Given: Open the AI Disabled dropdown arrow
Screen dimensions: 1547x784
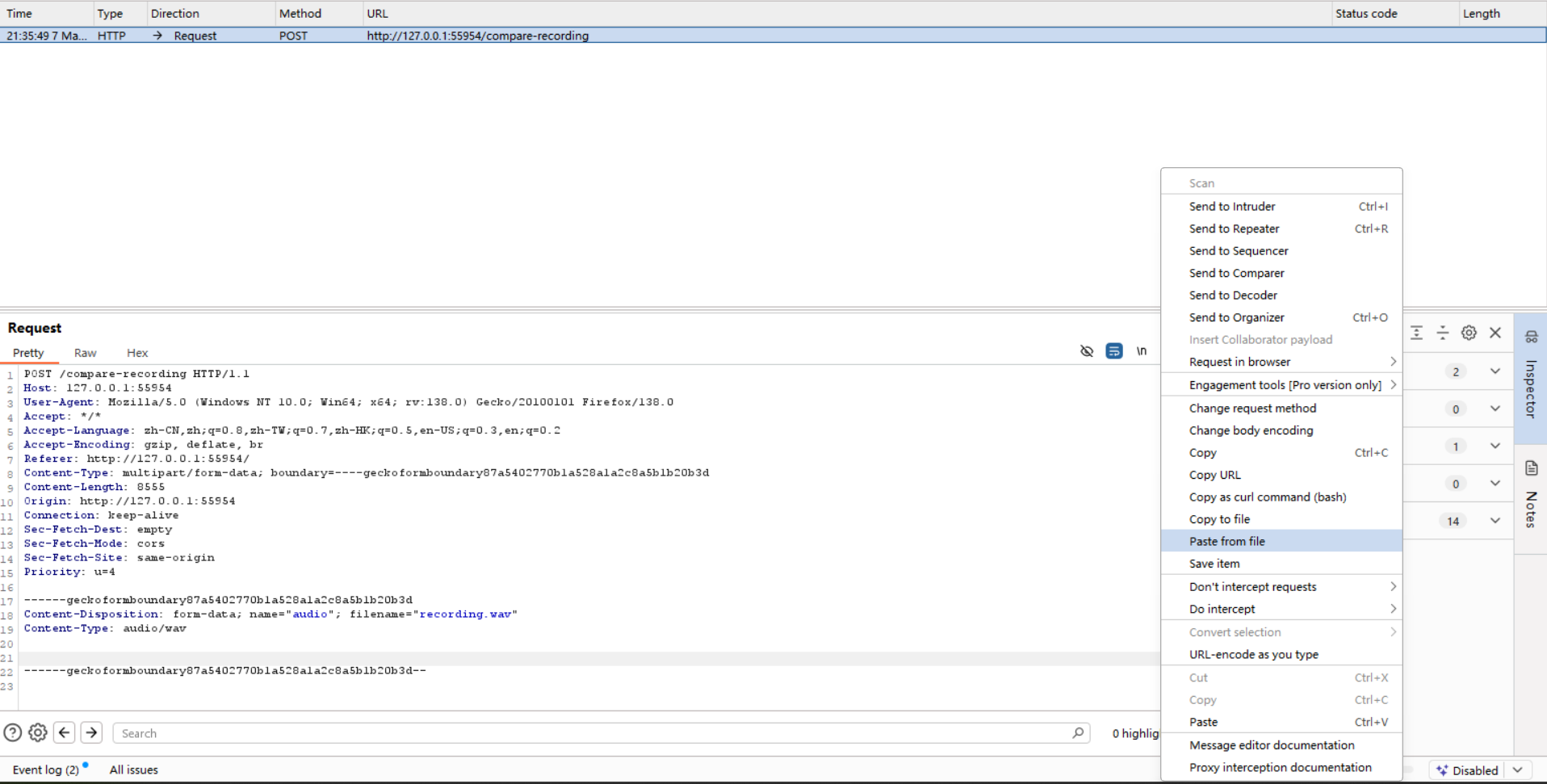Looking at the screenshot, I should (x=1518, y=770).
